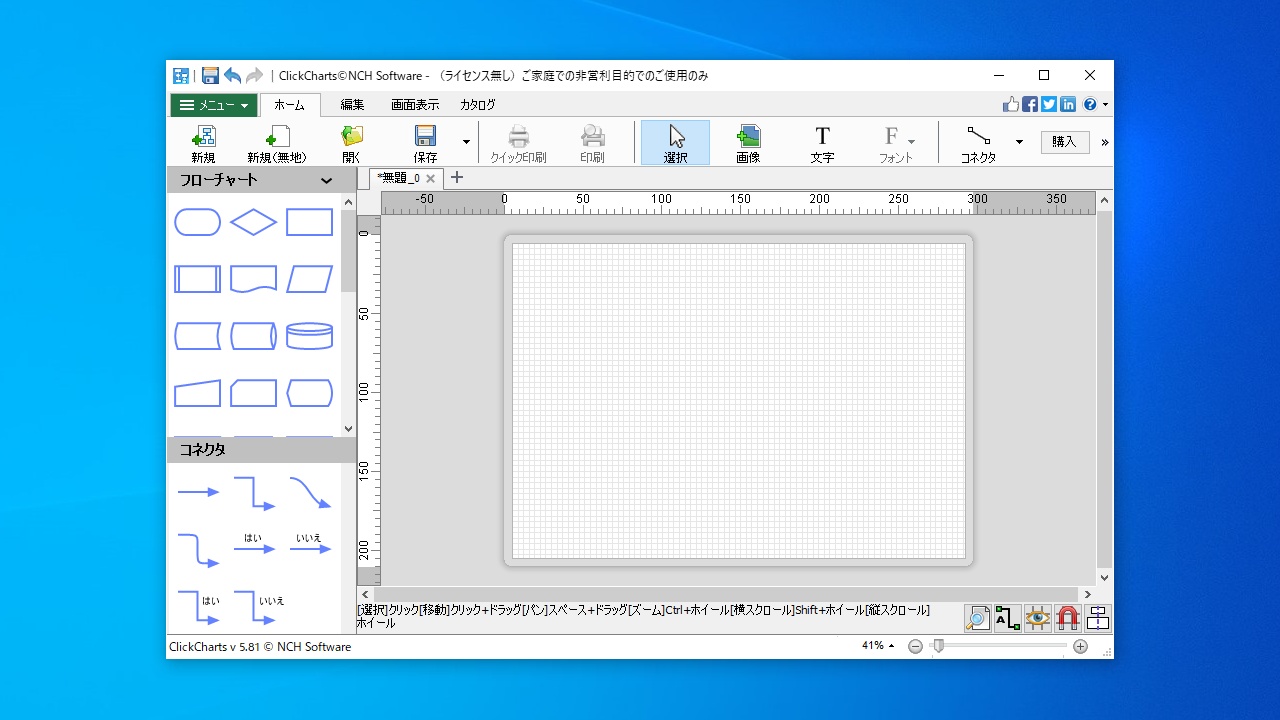The width and height of the screenshot is (1280, 720).
Task: Click the shapes panel vertical scrollbar
Action: (349, 250)
